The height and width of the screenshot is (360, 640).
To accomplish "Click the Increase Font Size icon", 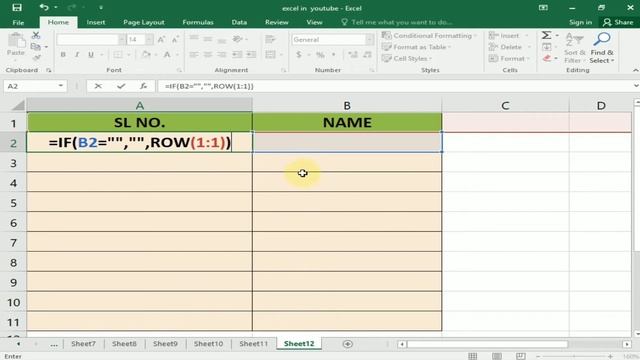I will (161, 40).
